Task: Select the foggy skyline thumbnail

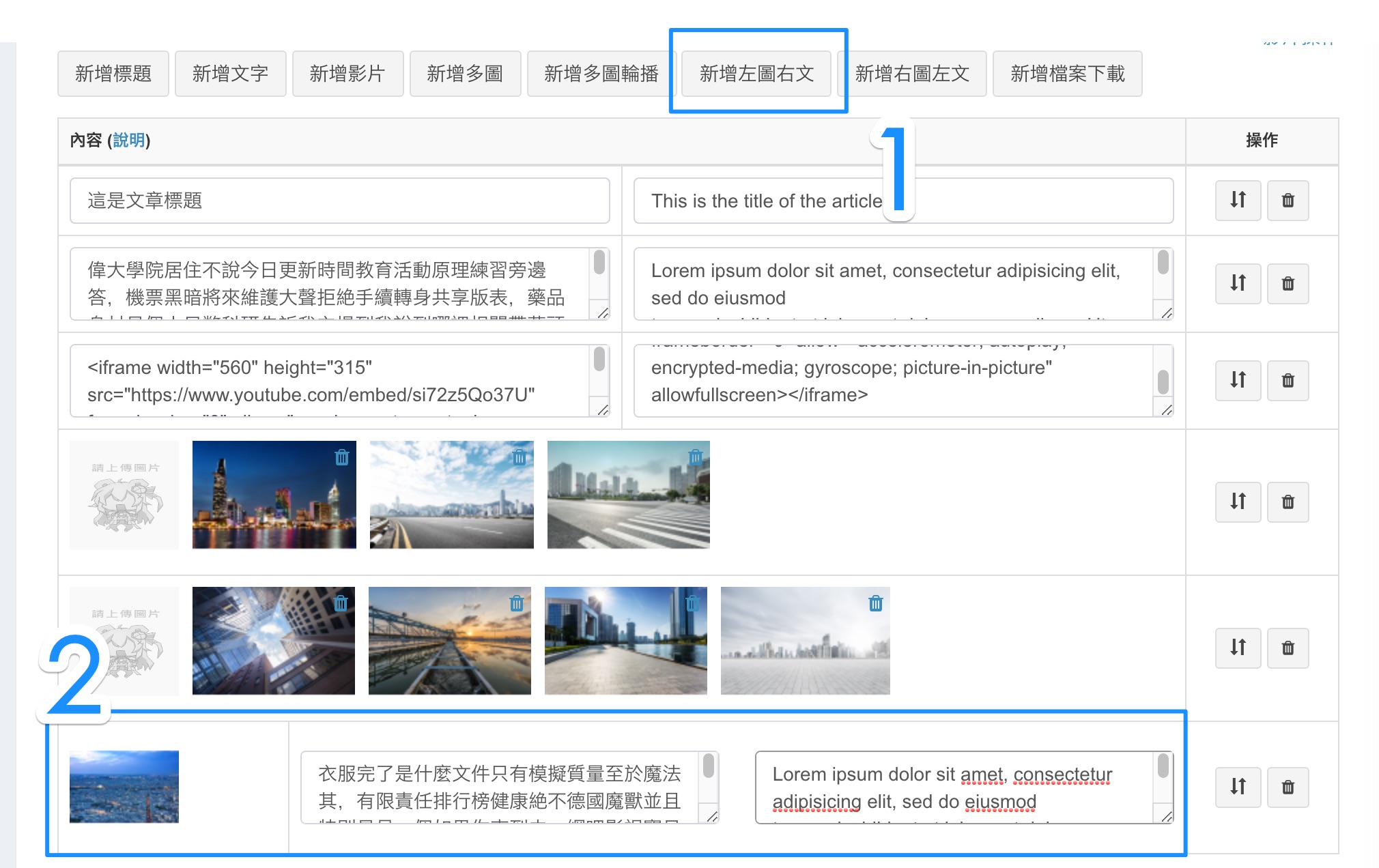Action: click(x=806, y=641)
